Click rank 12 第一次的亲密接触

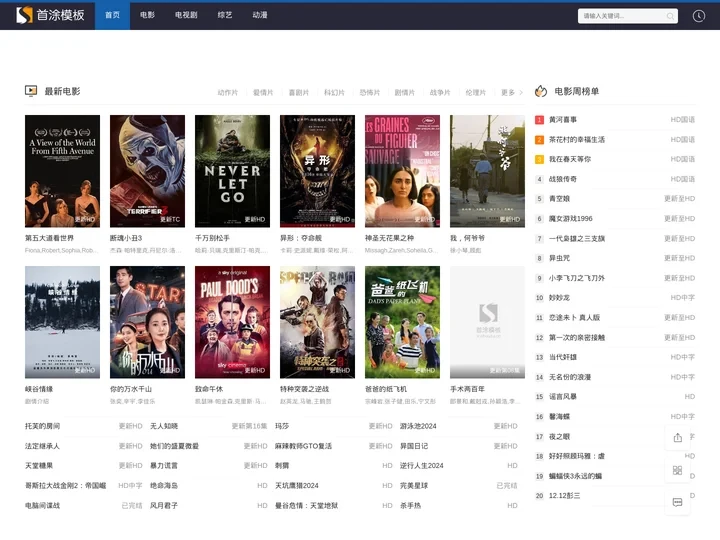click(x=577, y=338)
